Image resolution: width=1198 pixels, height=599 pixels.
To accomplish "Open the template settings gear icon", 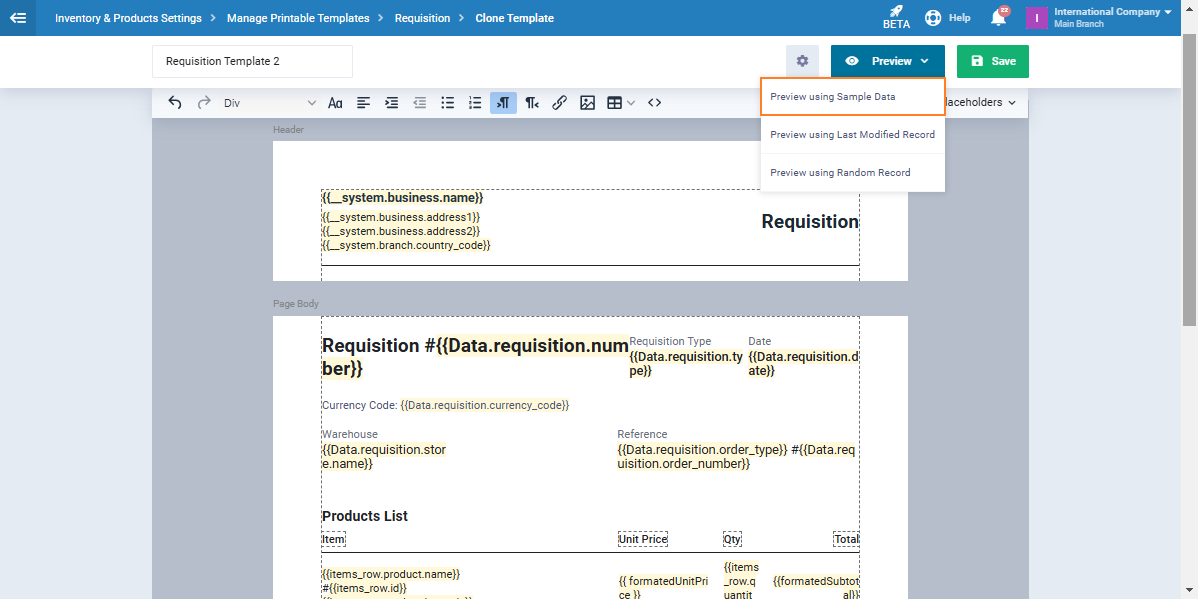I will 802,61.
